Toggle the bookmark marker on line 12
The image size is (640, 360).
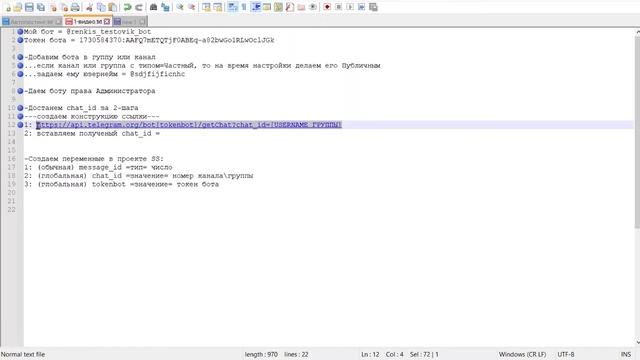pos(20,125)
